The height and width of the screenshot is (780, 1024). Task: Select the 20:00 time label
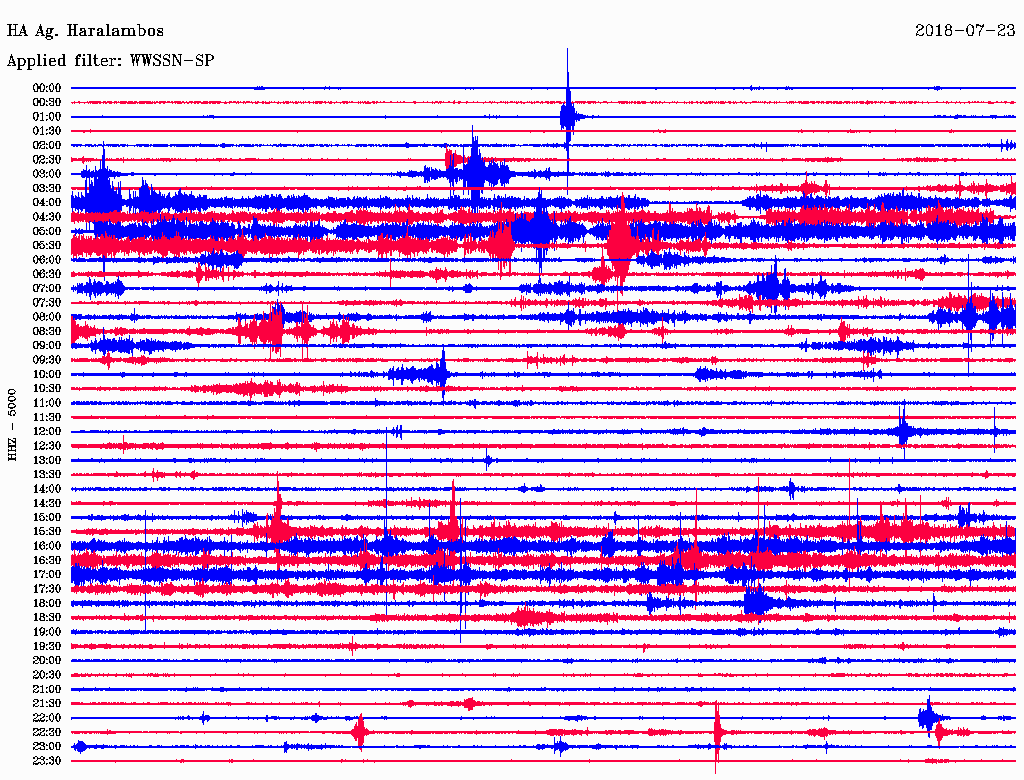click(x=47, y=660)
